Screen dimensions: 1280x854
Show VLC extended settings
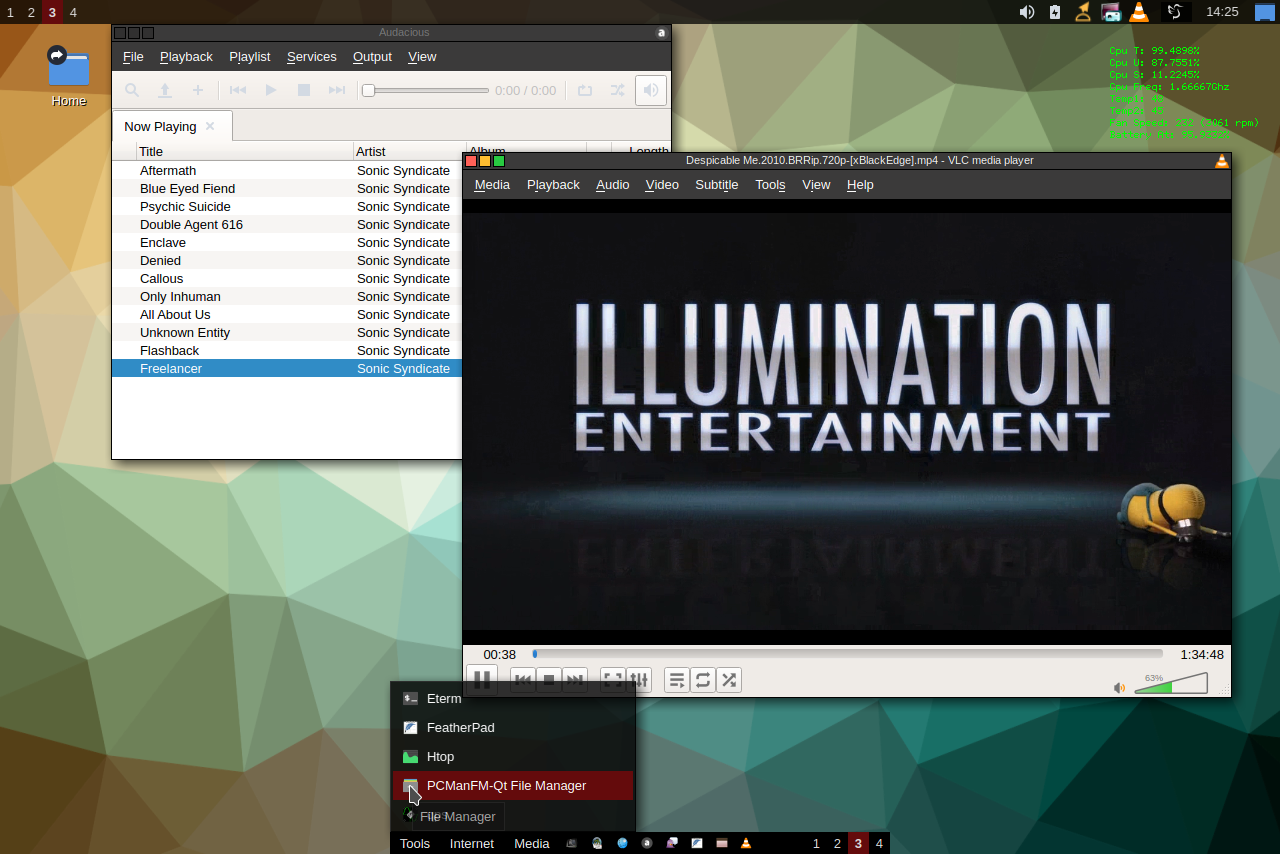point(639,680)
